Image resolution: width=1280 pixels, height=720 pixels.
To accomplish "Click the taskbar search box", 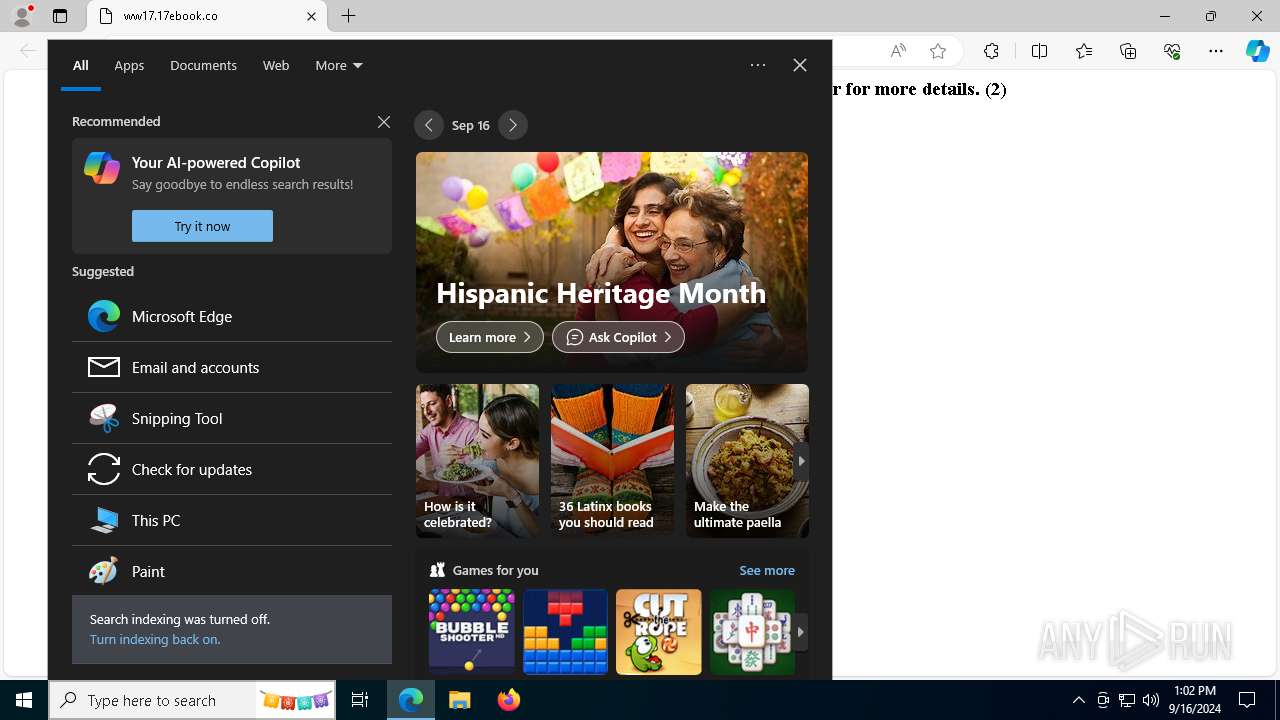I will tap(193, 700).
